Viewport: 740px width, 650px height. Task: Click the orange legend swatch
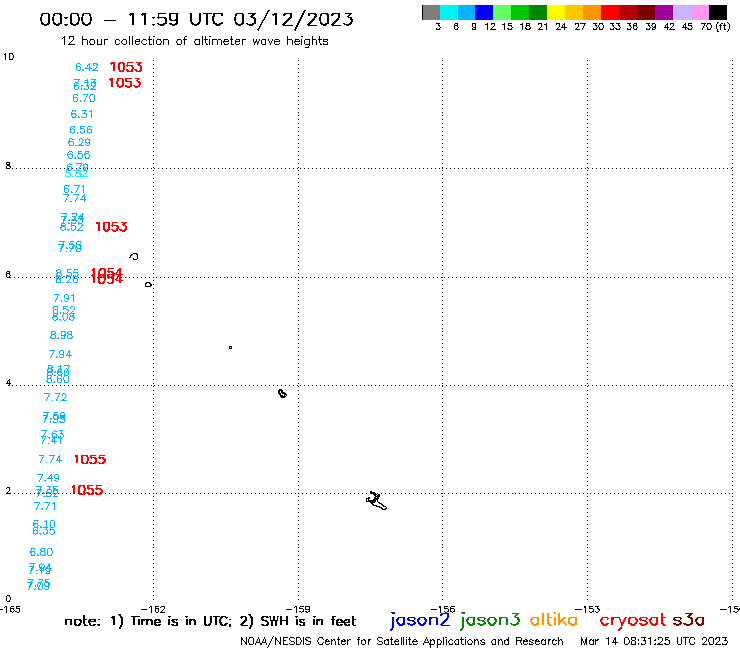click(x=591, y=12)
